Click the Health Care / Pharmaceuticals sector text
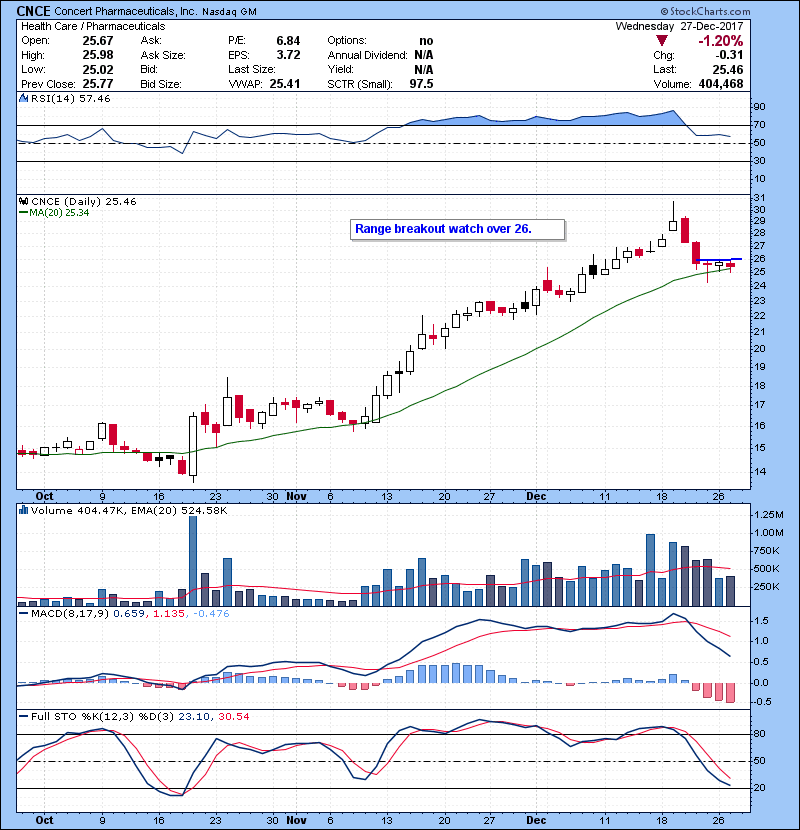800x830 pixels. (x=93, y=26)
